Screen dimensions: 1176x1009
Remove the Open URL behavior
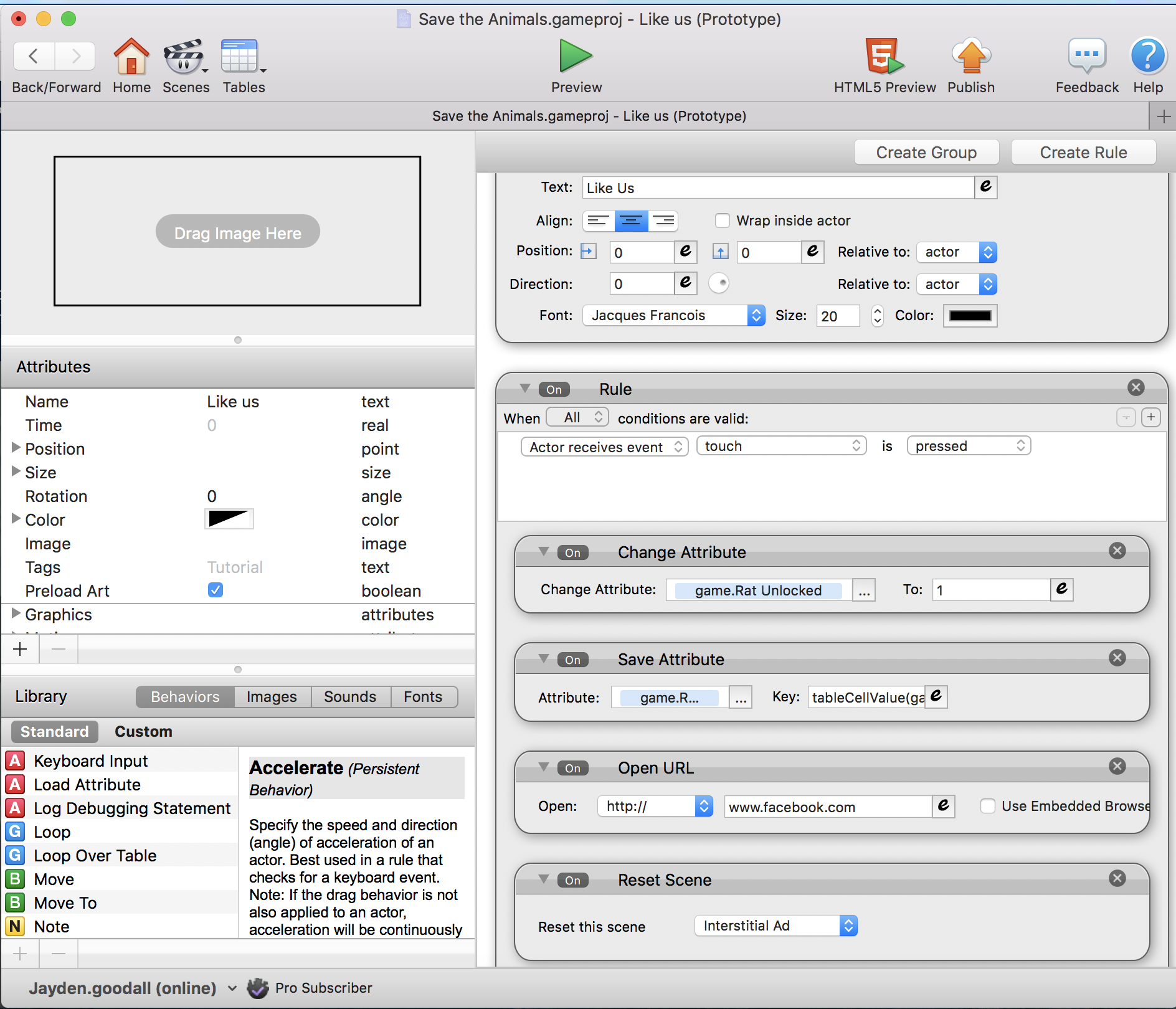pyautogui.click(x=1117, y=766)
